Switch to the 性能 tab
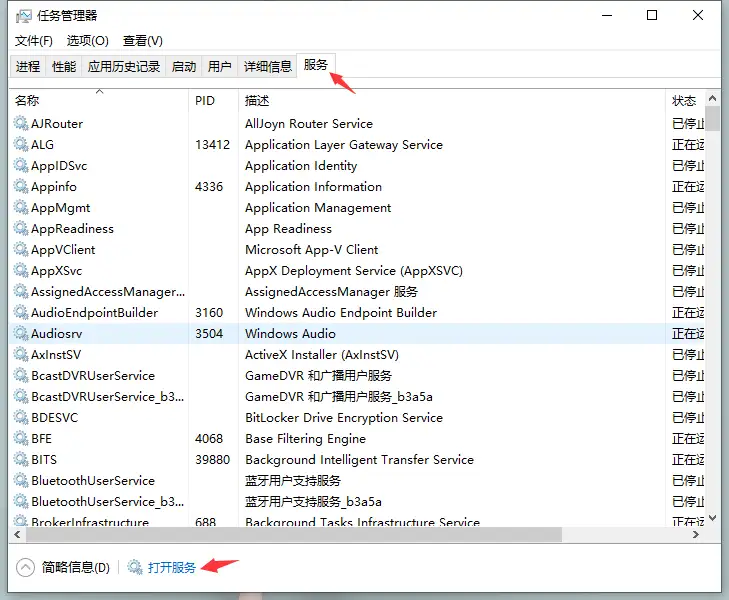Screen dimensions: 729x600 tap(64, 67)
